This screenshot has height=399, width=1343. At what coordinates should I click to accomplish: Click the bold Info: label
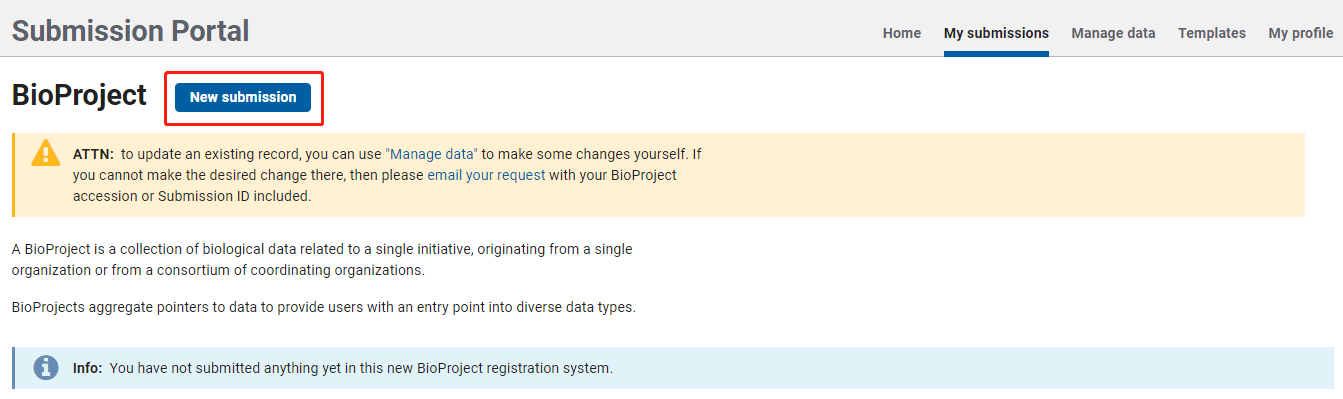click(x=87, y=368)
